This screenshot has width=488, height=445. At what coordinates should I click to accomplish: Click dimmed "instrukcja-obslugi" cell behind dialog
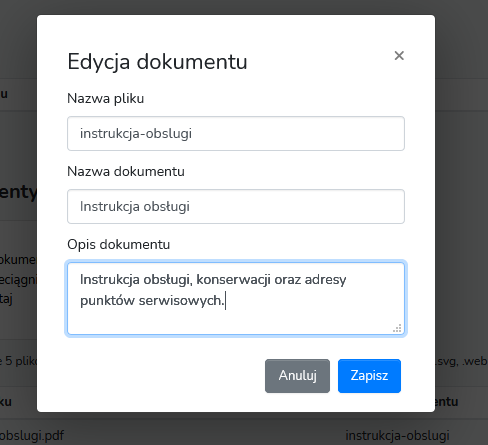[397, 435]
